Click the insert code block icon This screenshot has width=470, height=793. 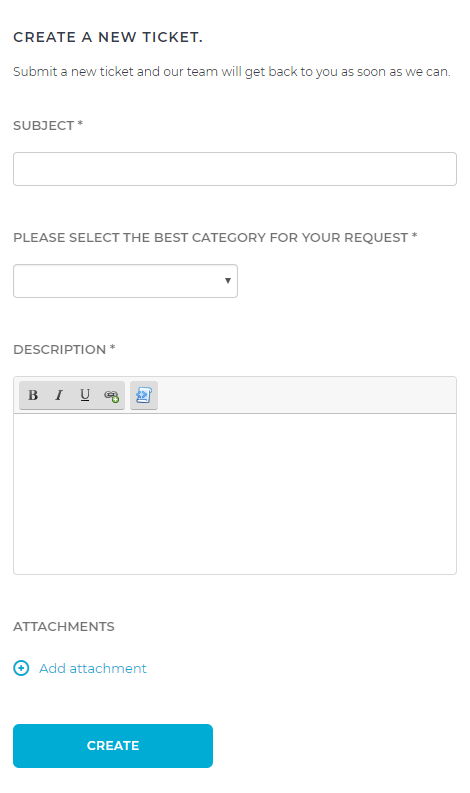144,395
